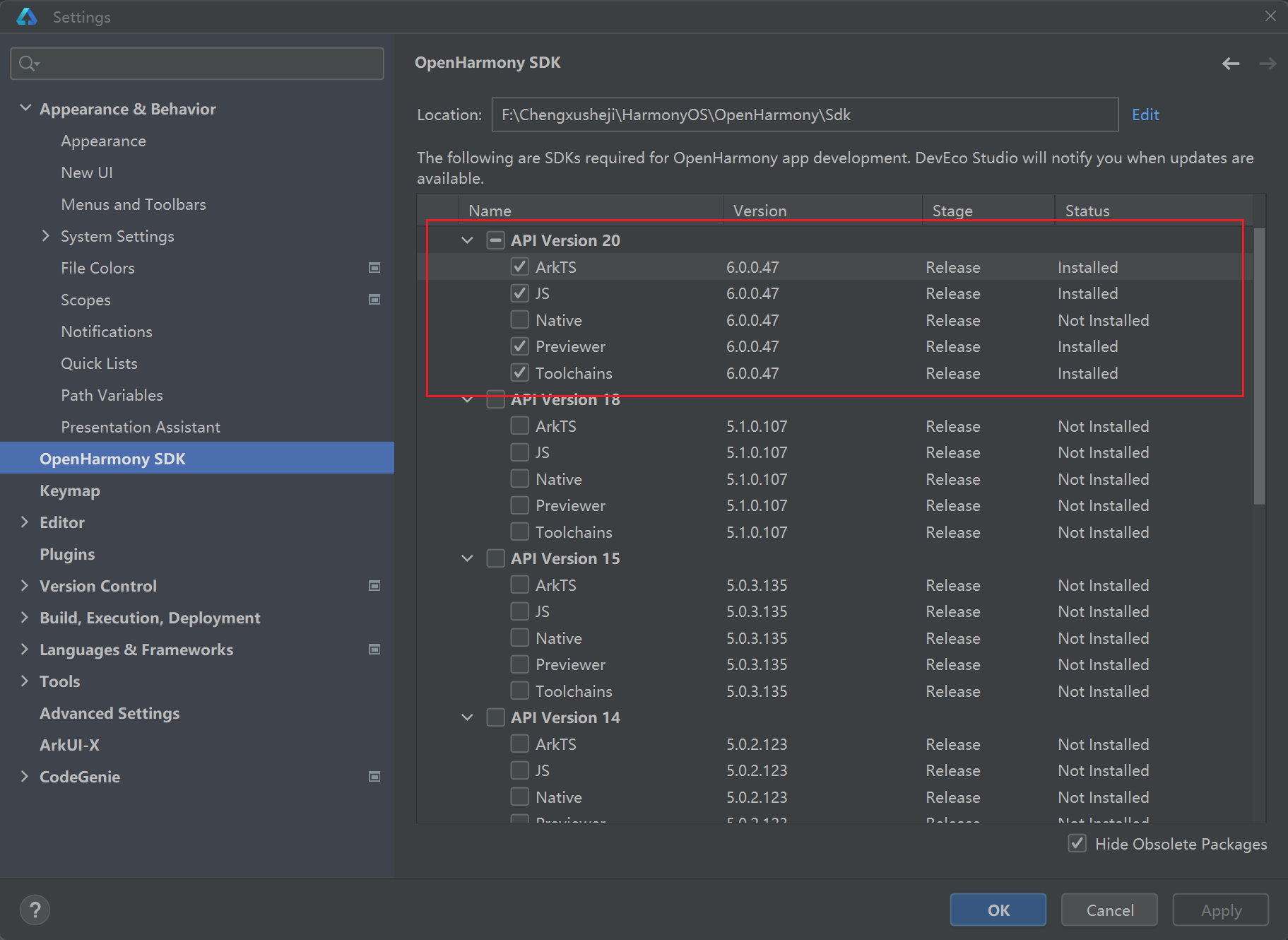Select the Plugins settings page
Image resolution: width=1288 pixels, height=940 pixels.
[67, 554]
